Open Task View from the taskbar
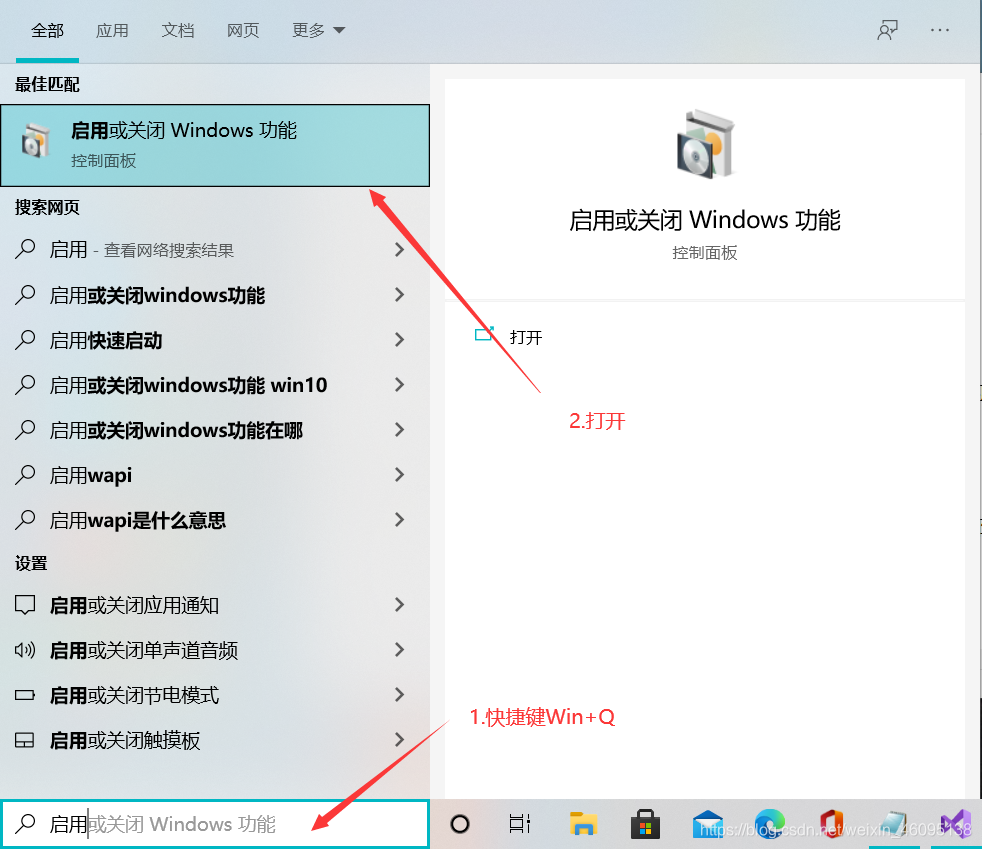982x849 pixels. click(x=520, y=824)
